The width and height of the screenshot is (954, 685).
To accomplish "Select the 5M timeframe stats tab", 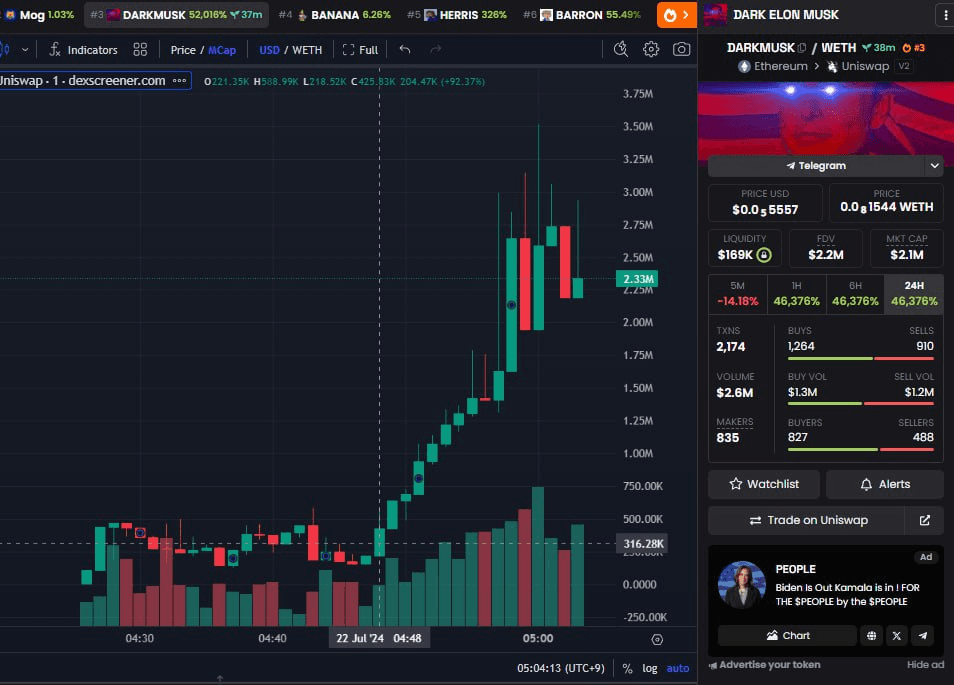I will [737, 294].
